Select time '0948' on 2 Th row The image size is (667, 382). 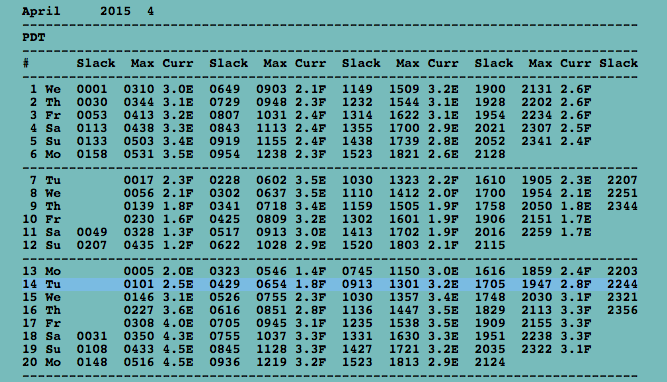click(x=271, y=103)
